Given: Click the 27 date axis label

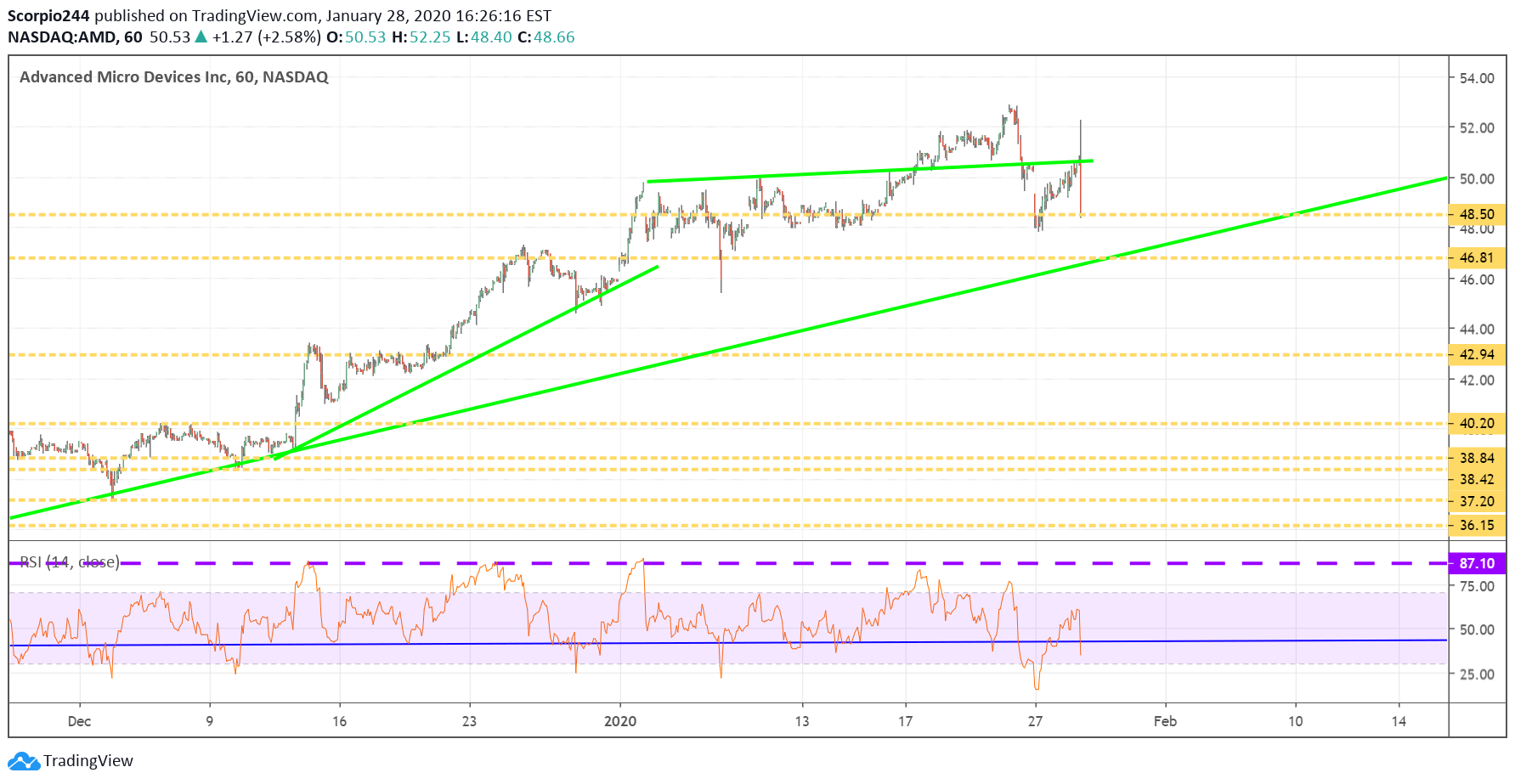Looking at the screenshot, I should coord(1035,721).
